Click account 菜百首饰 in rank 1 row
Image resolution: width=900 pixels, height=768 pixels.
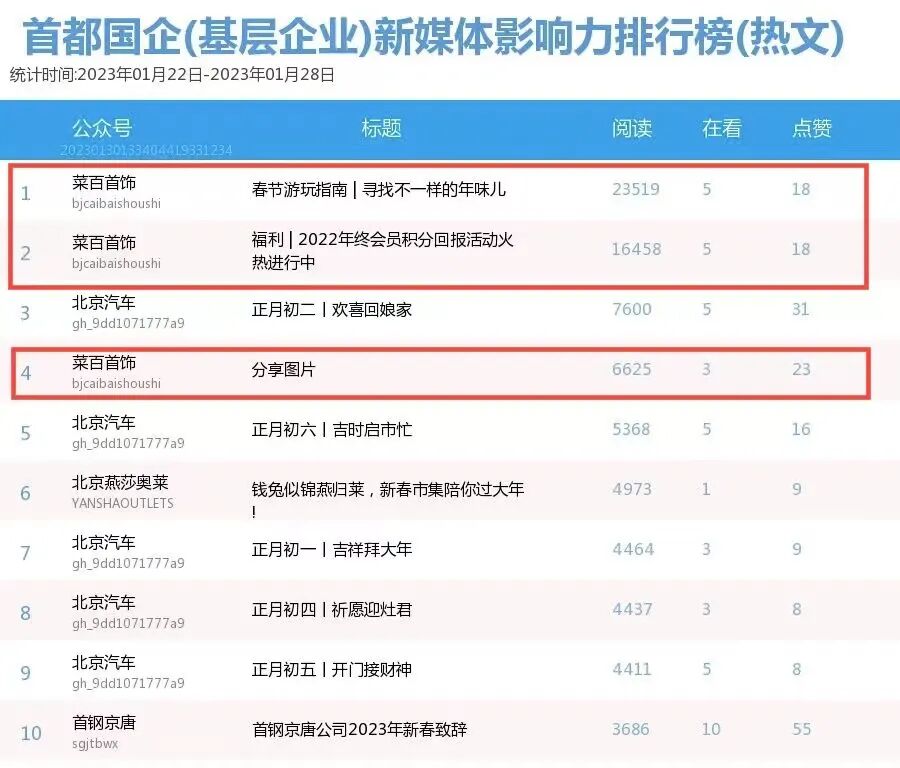tap(104, 183)
